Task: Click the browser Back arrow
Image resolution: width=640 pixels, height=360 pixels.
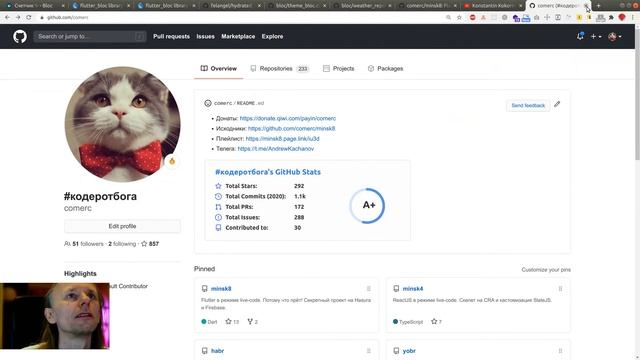Action: coord(7,18)
